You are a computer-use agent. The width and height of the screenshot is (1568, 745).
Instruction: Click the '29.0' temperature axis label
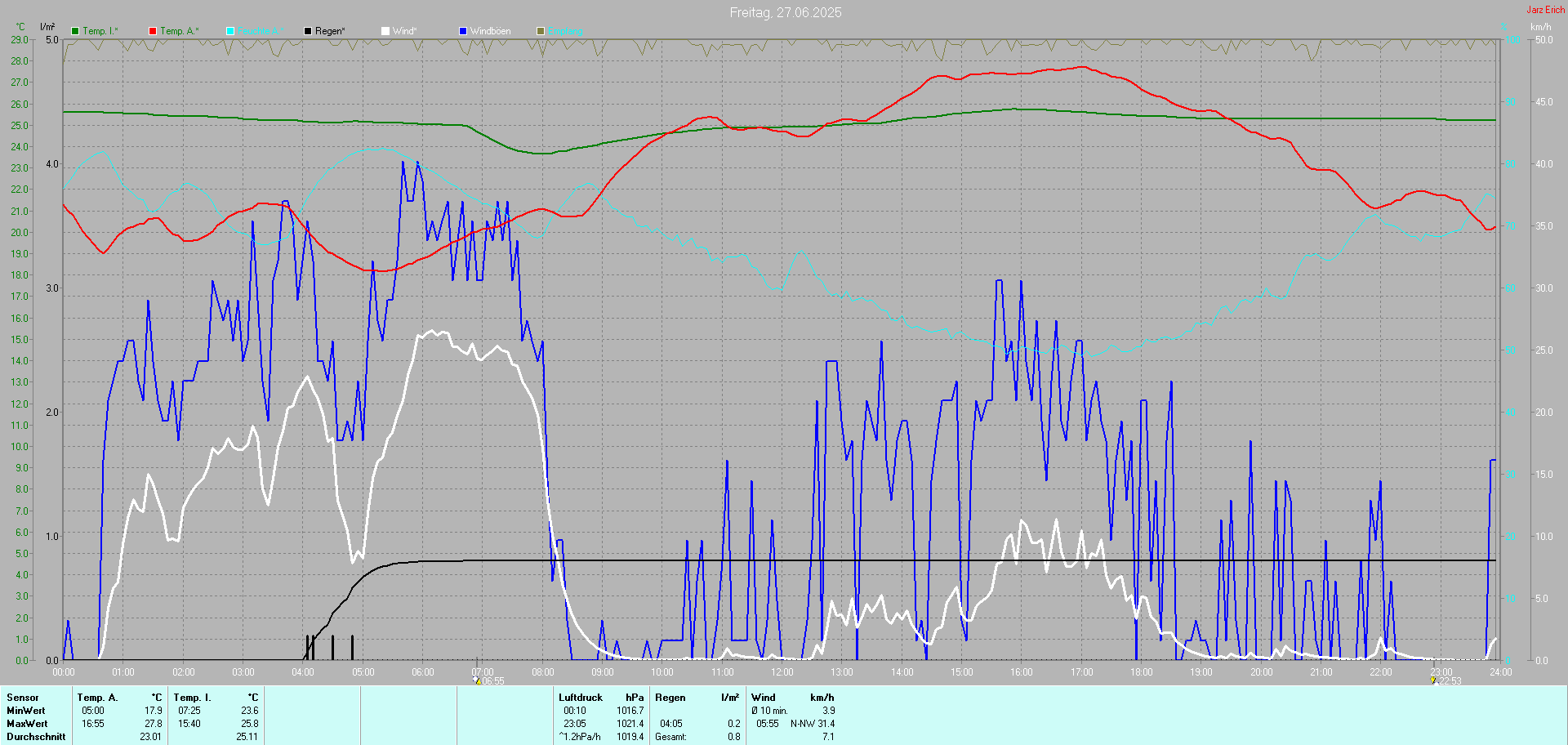pyautogui.click(x=20, y=39)
